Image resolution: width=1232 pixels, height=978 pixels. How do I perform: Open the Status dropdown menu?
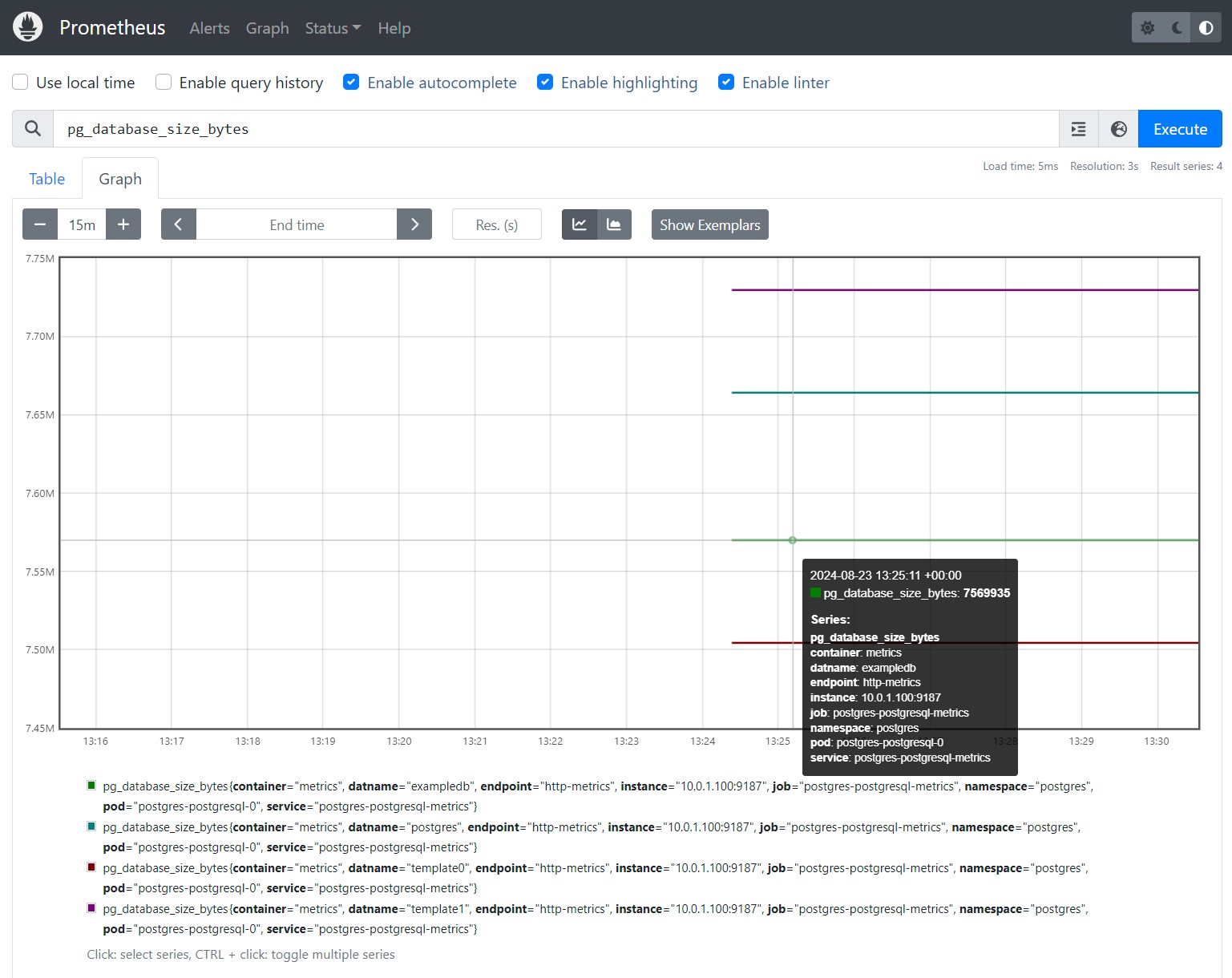coord(332,28)
